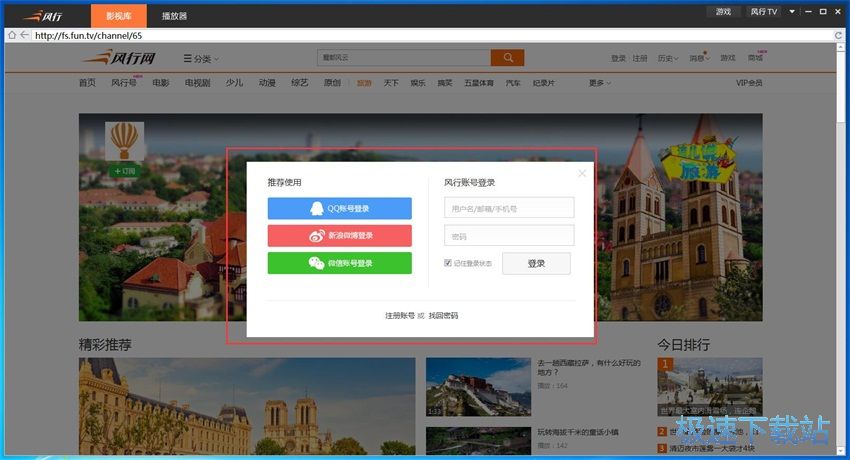The image size is (850, 460).
Task: Click the hot-air balloon channel icon
Action: click(x=124, y=140)
